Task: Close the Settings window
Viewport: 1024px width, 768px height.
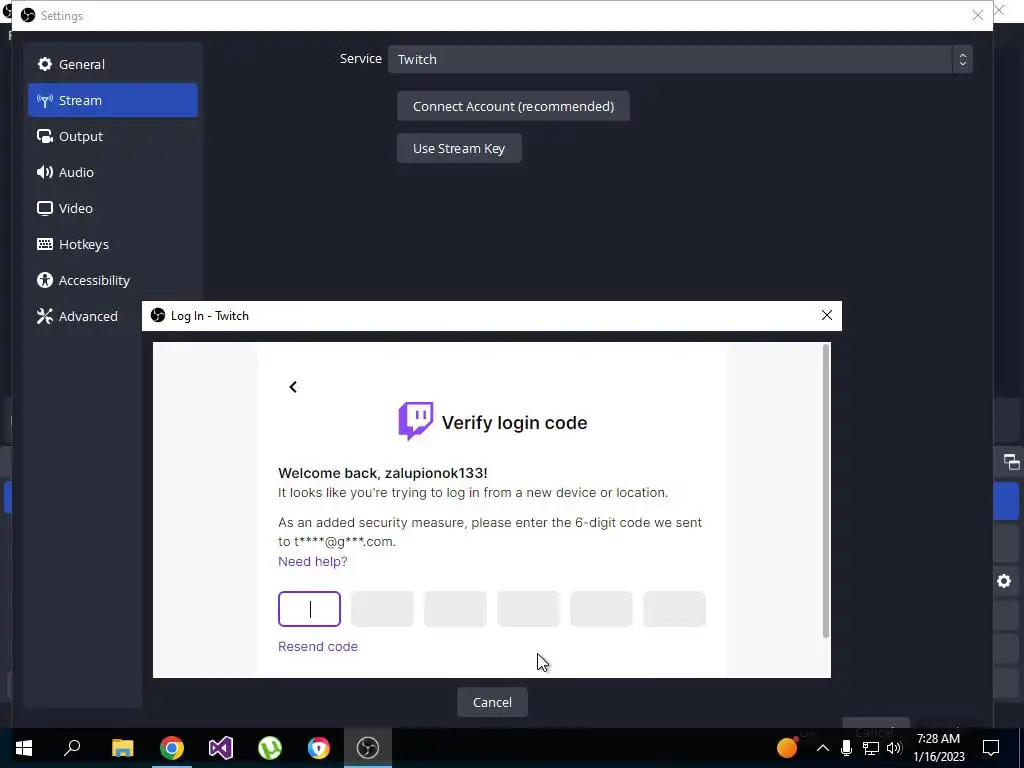Action: pyautogui.click(x=978, y=15)
